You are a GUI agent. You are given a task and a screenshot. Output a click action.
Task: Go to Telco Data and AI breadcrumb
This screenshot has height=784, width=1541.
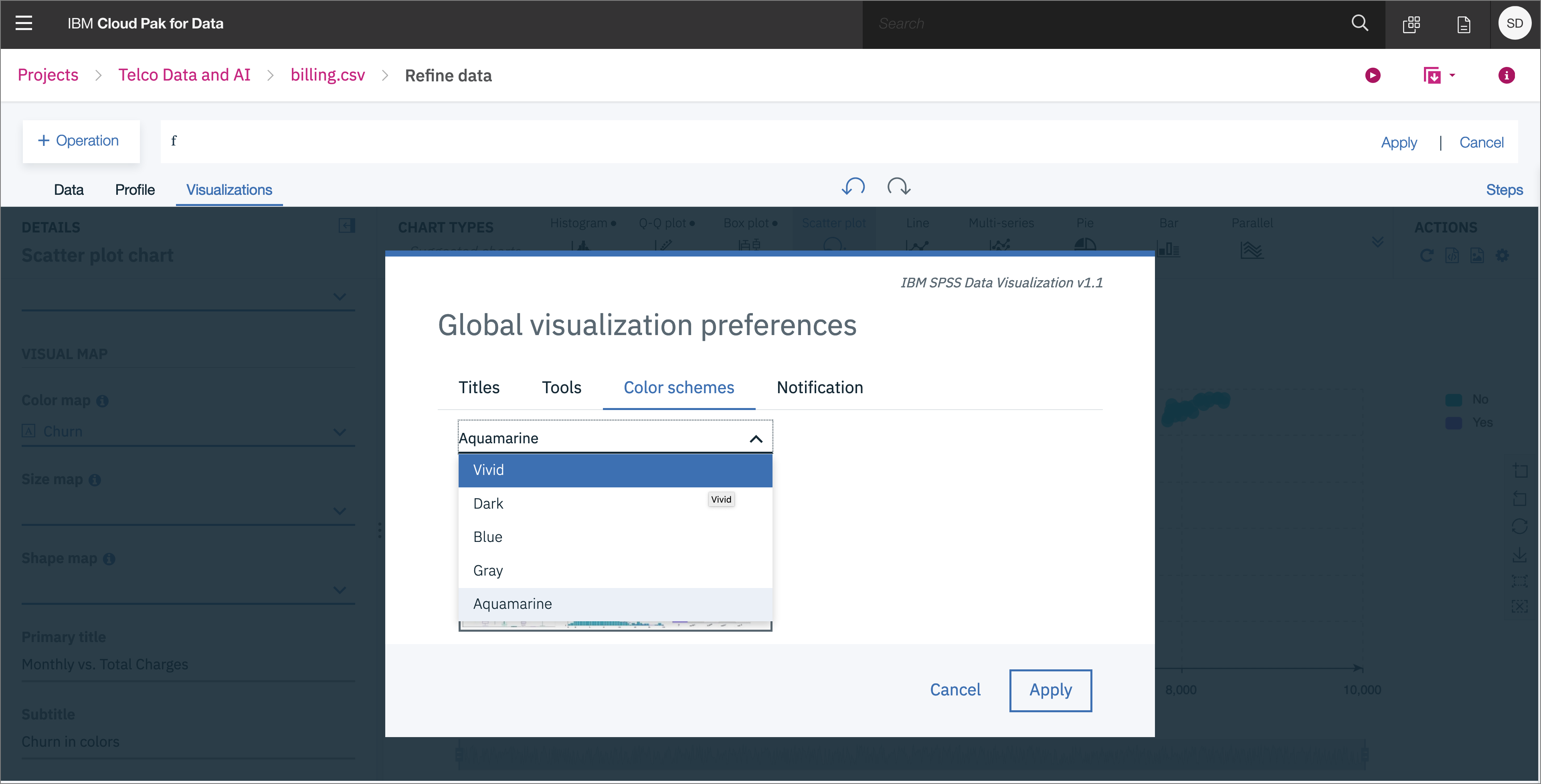point(184,75)
